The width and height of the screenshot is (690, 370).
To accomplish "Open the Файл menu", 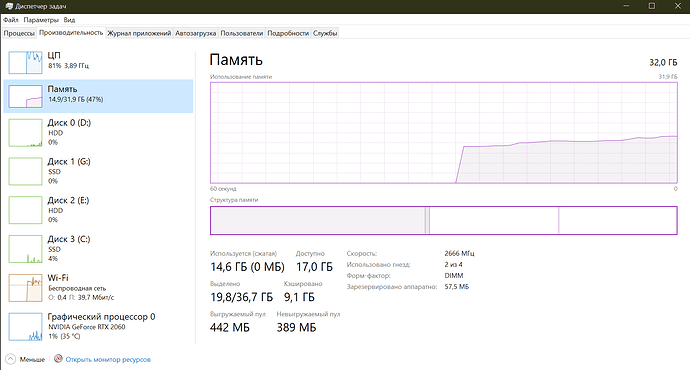I will pos(11,20).
